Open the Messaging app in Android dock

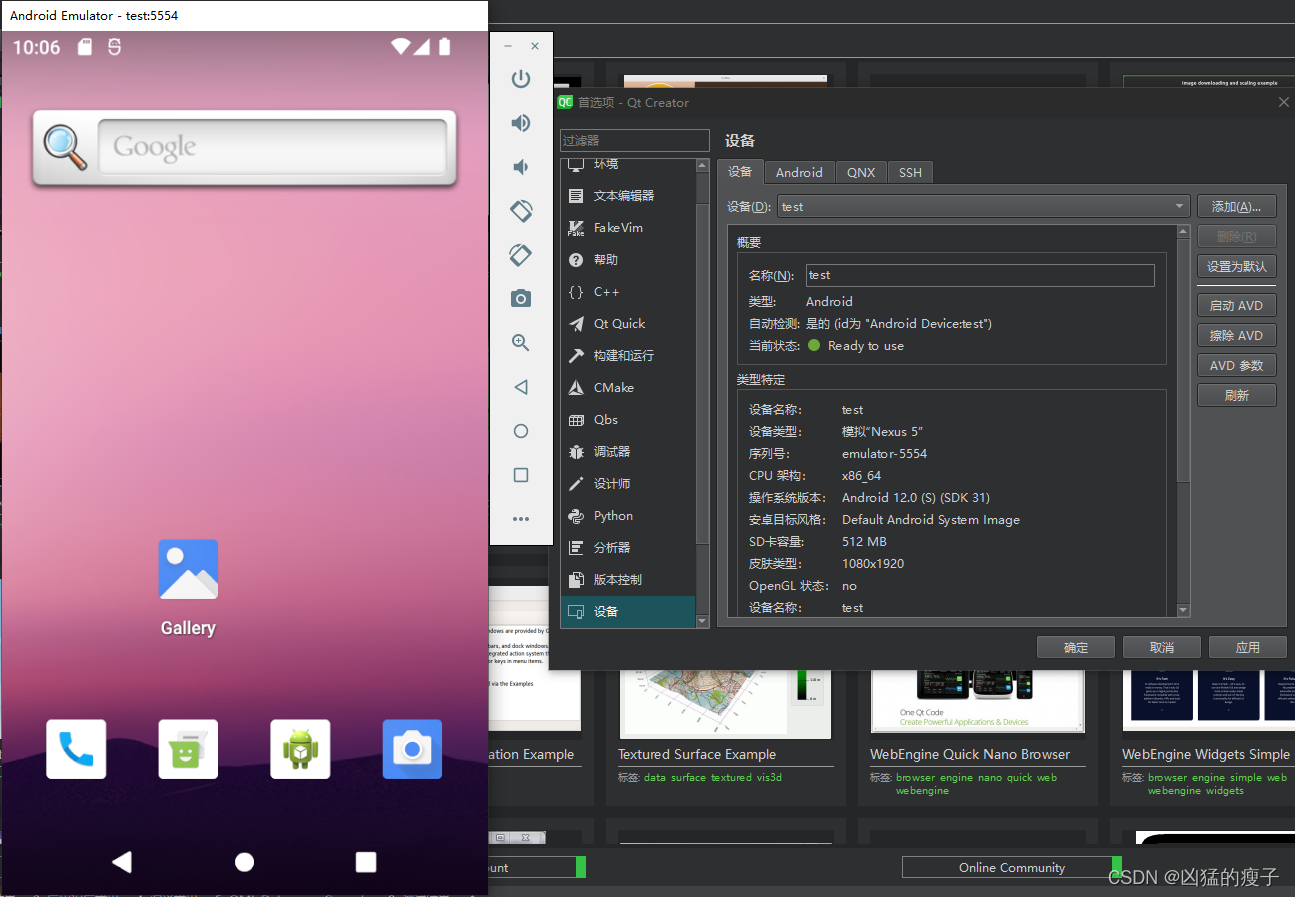pyautogui.click(x=188, y=749)
